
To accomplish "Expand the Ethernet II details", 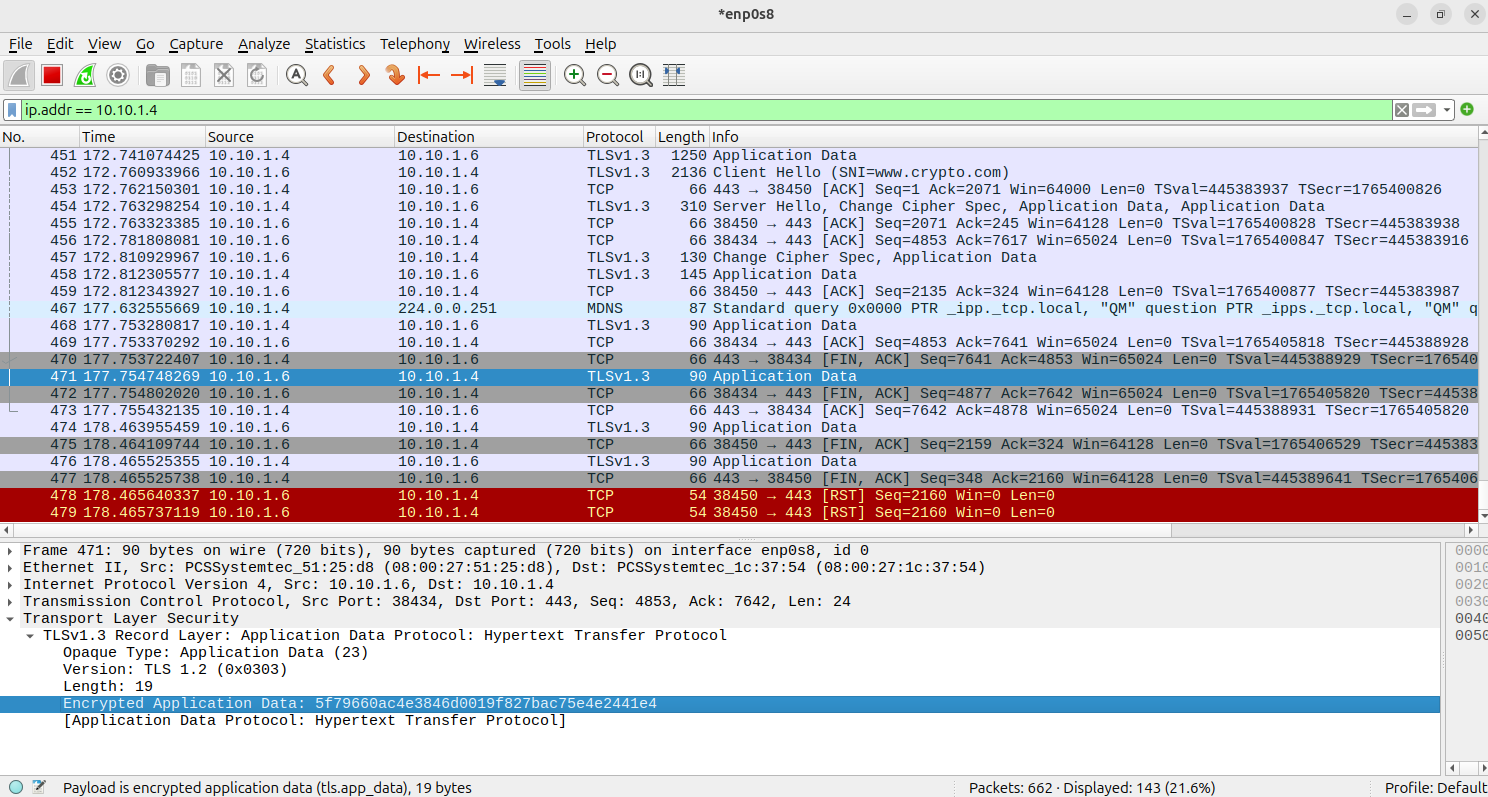I will click(x=11, y=568).
